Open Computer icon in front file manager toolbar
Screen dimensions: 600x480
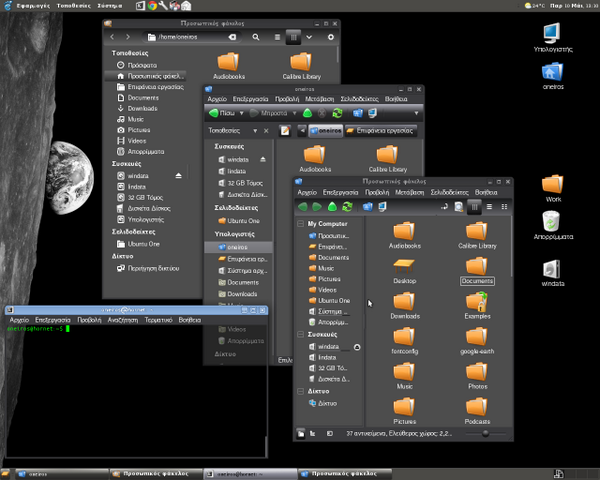coord(382,207)
